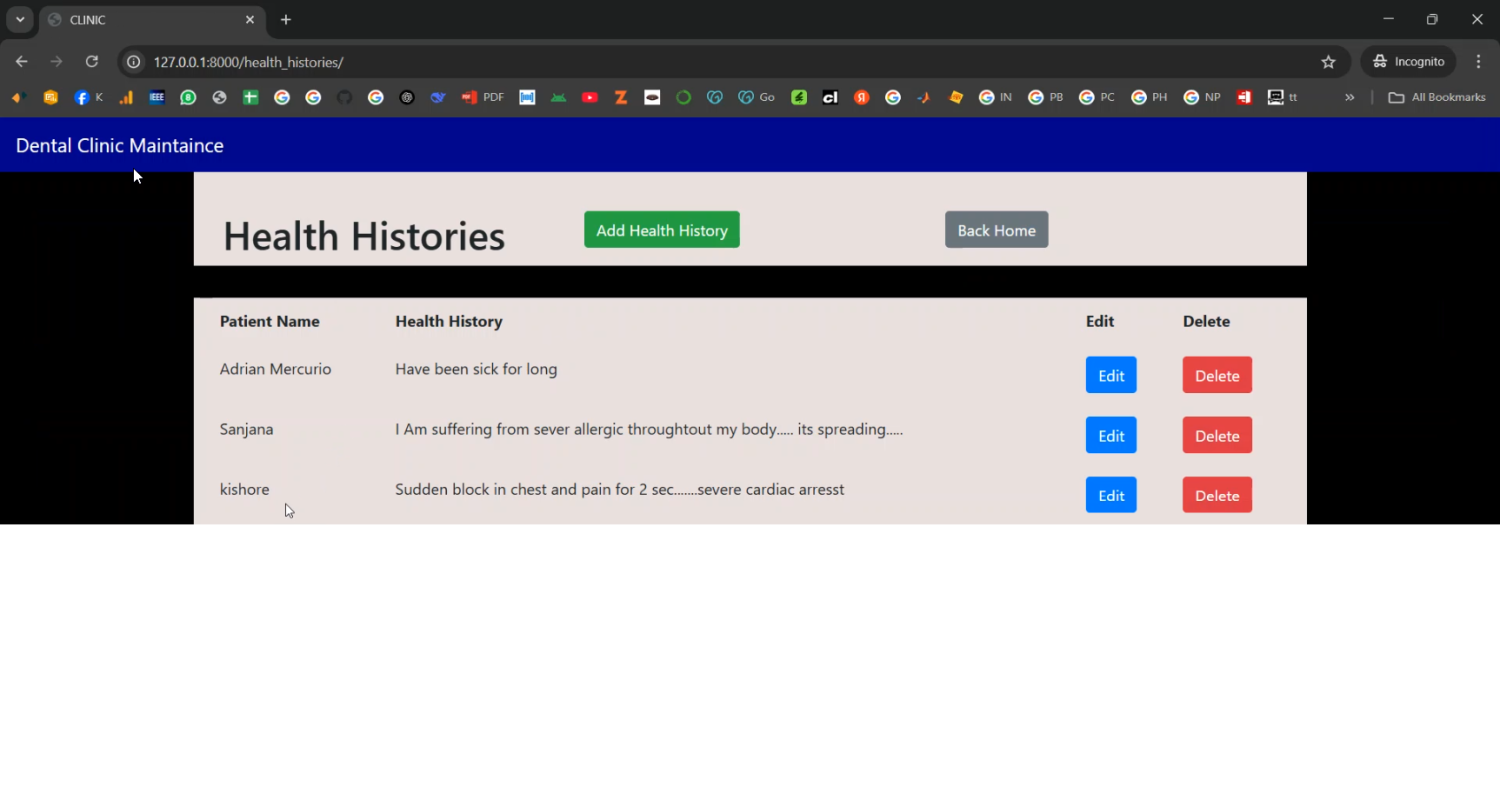Expand the tab search dropdown arrow

20,20
